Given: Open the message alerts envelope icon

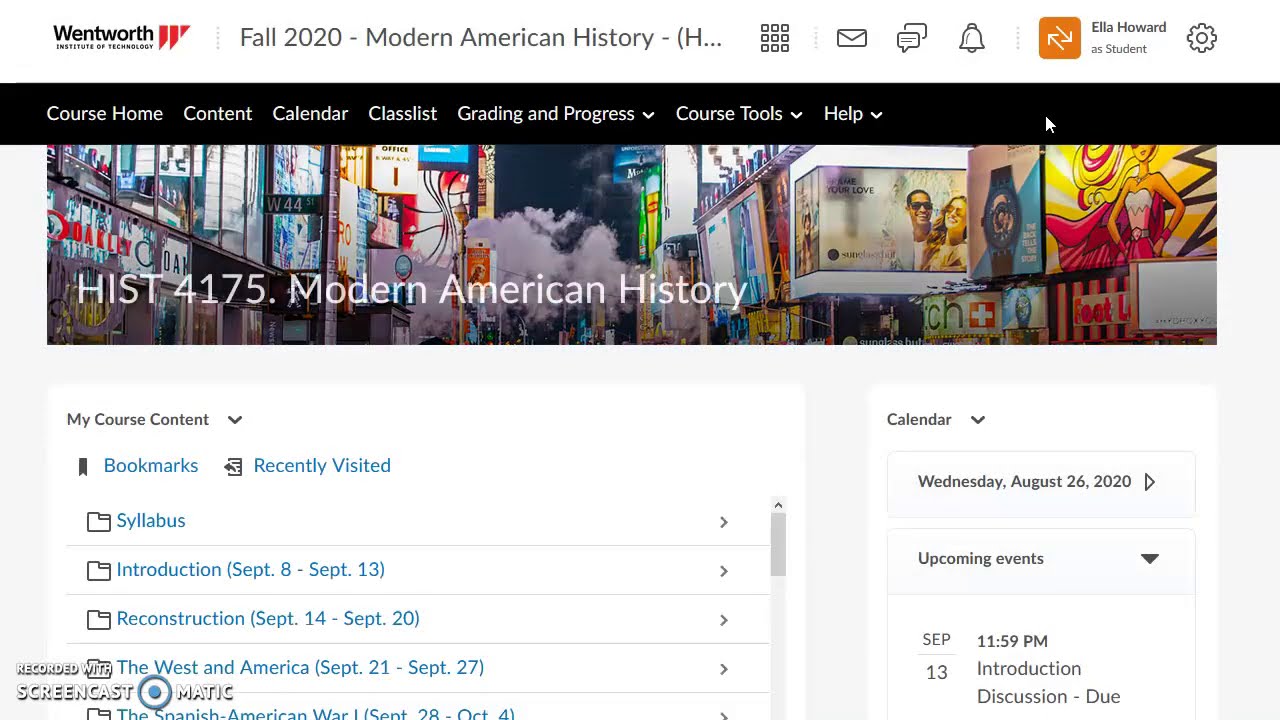Looking at the screenshot, I should point(852,39).
